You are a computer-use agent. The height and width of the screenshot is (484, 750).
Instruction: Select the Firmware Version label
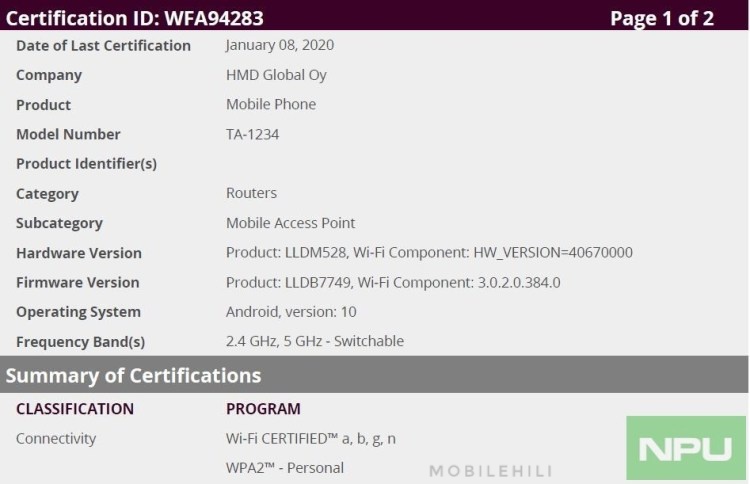point(77,283)
